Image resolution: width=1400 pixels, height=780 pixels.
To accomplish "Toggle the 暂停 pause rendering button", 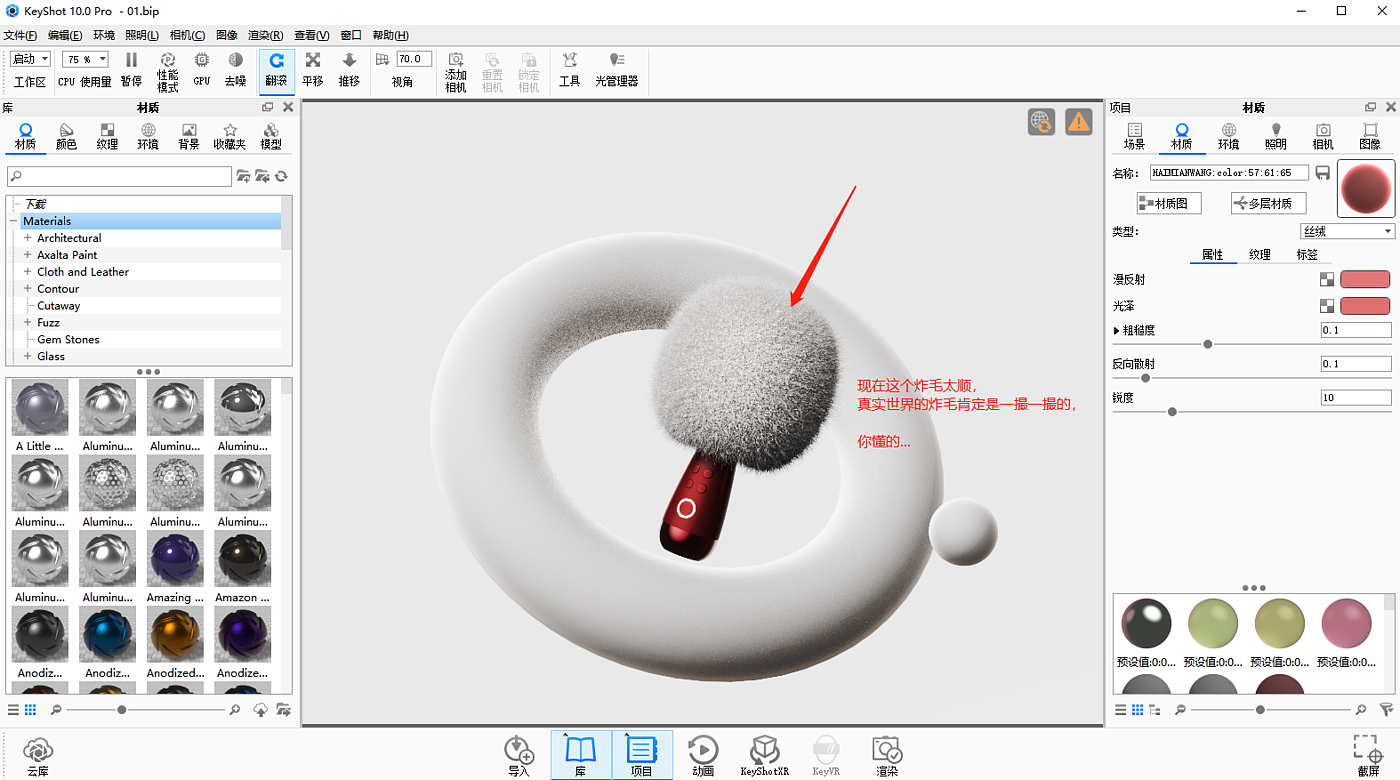I will 131,62.
